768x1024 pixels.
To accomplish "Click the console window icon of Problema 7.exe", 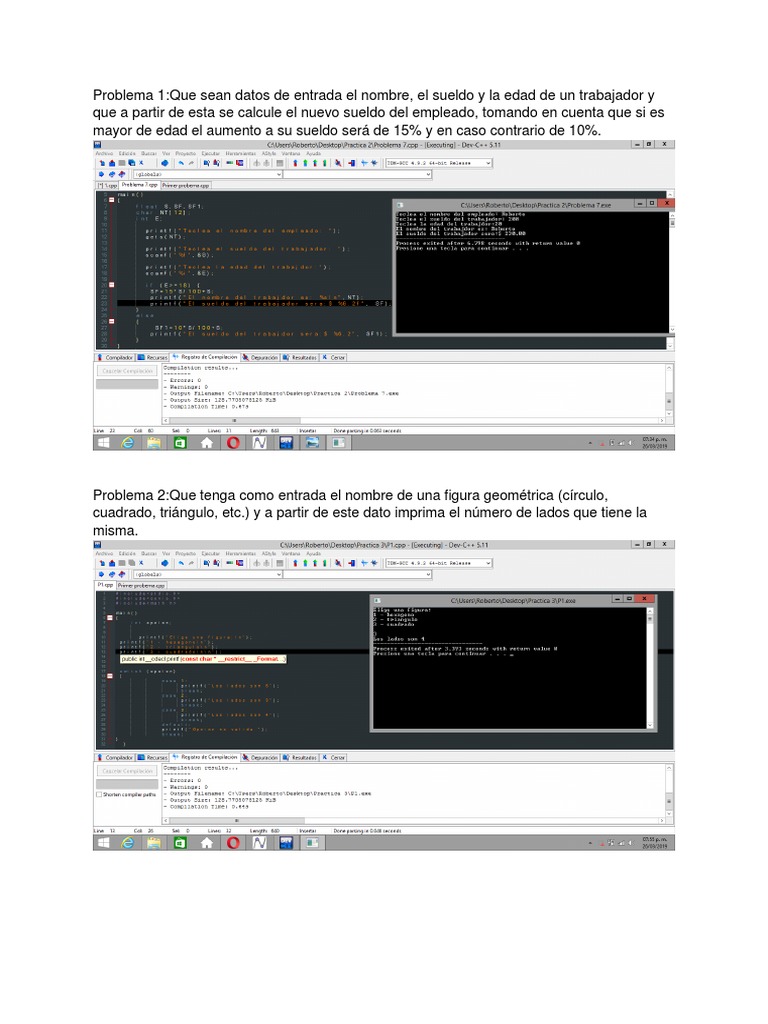I will tap(400, 204).
